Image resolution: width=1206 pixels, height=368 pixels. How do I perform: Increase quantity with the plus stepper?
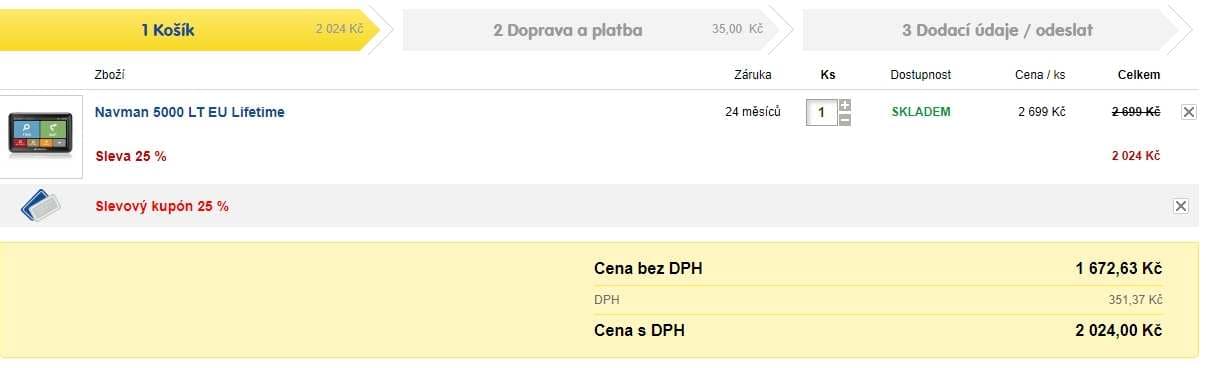point(845,105)
